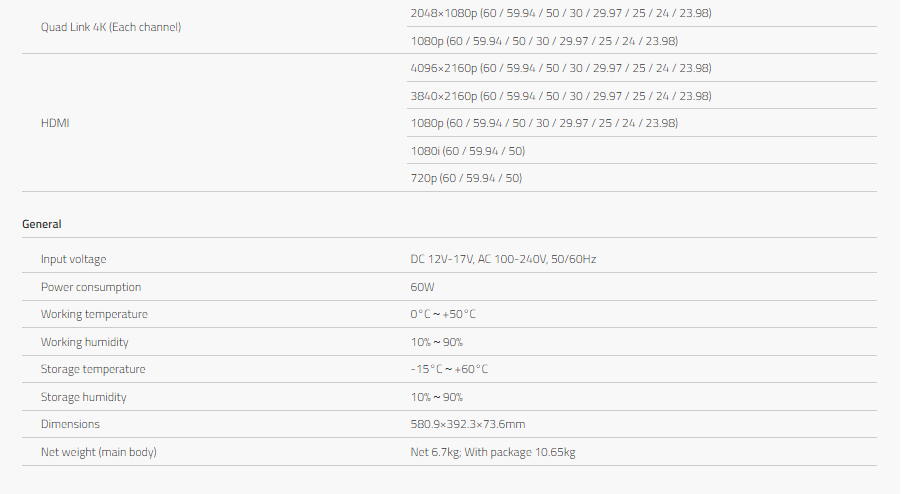Click the 2048×1080p format line
This screenshot has height=494, width=903.
pyautogui.click(x=560, y=13)
